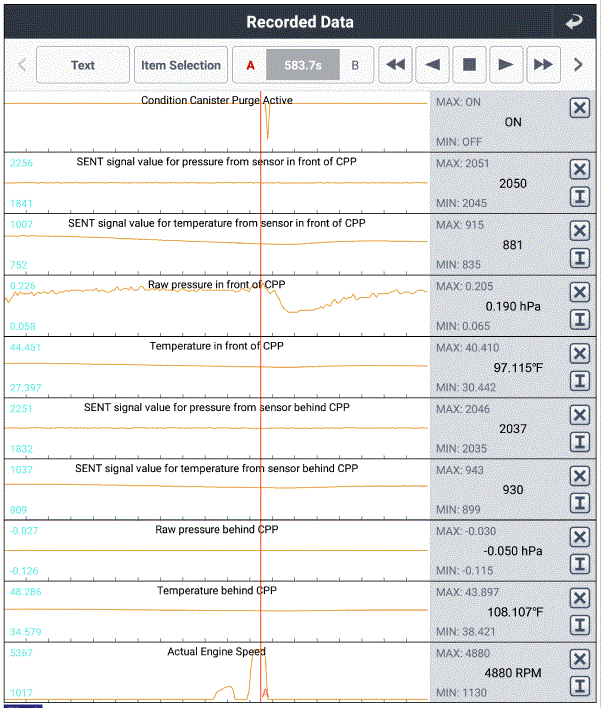The height and width of the screenshot is (708, 601).
Task: Remove Raw pressure in front of CPP graph
Action: coord(580,292)
